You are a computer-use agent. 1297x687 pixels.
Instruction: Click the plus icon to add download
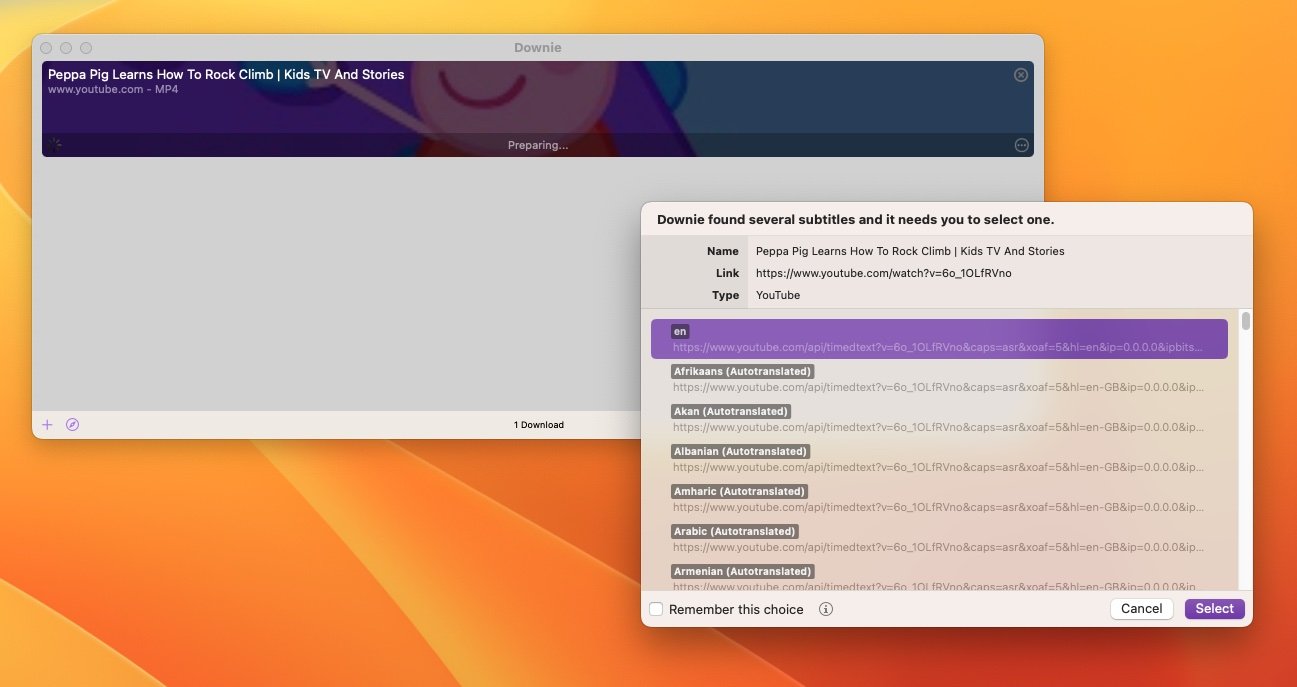[x=47, y=425]
